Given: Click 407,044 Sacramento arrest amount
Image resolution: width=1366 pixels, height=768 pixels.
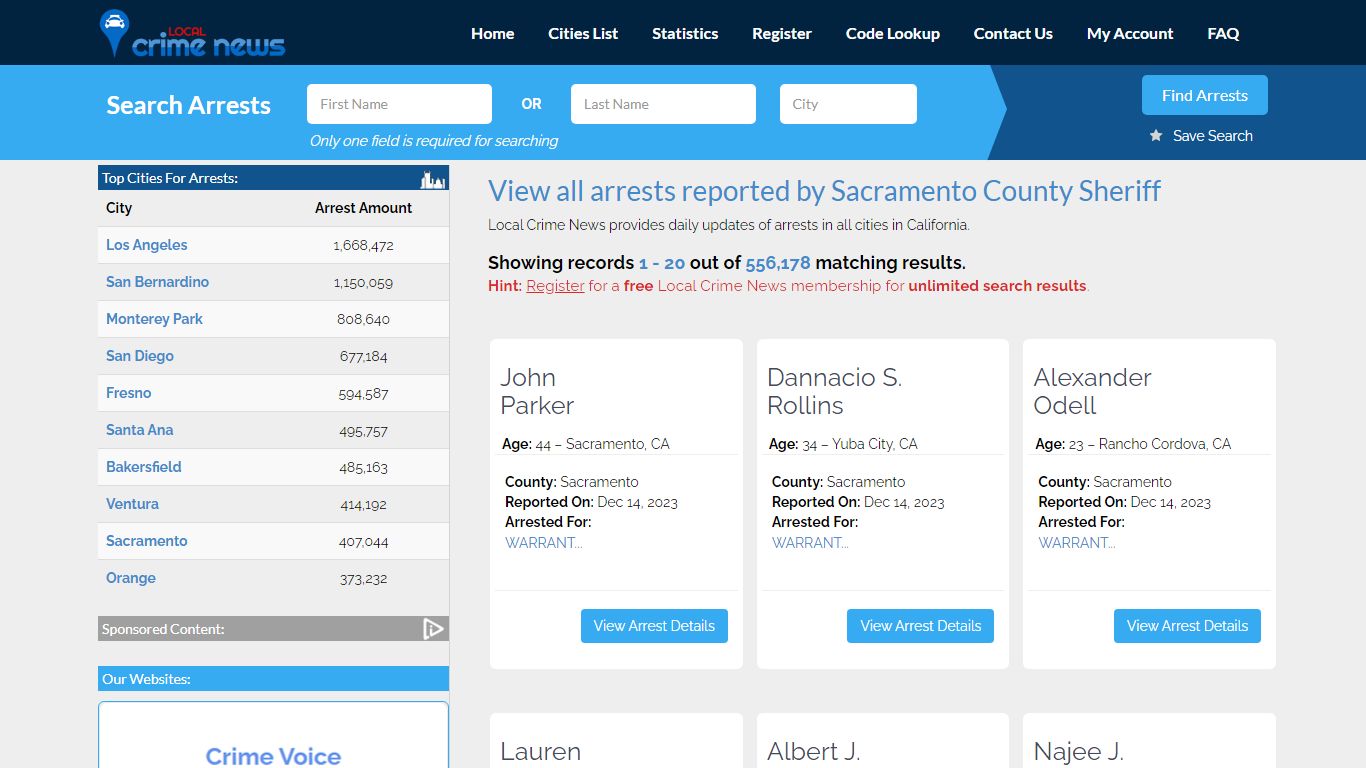Looking at the screenshot, I should 363,542.
